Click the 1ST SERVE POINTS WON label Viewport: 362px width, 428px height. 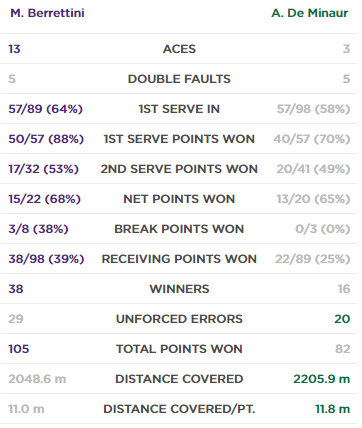pyautogui.click(x=179, y=139)
